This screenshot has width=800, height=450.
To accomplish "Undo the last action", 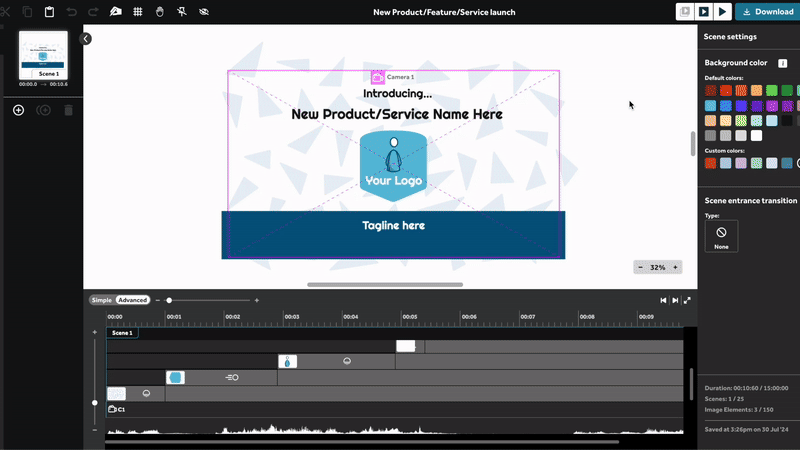I will pyautogui.click(x=71, y=12).
